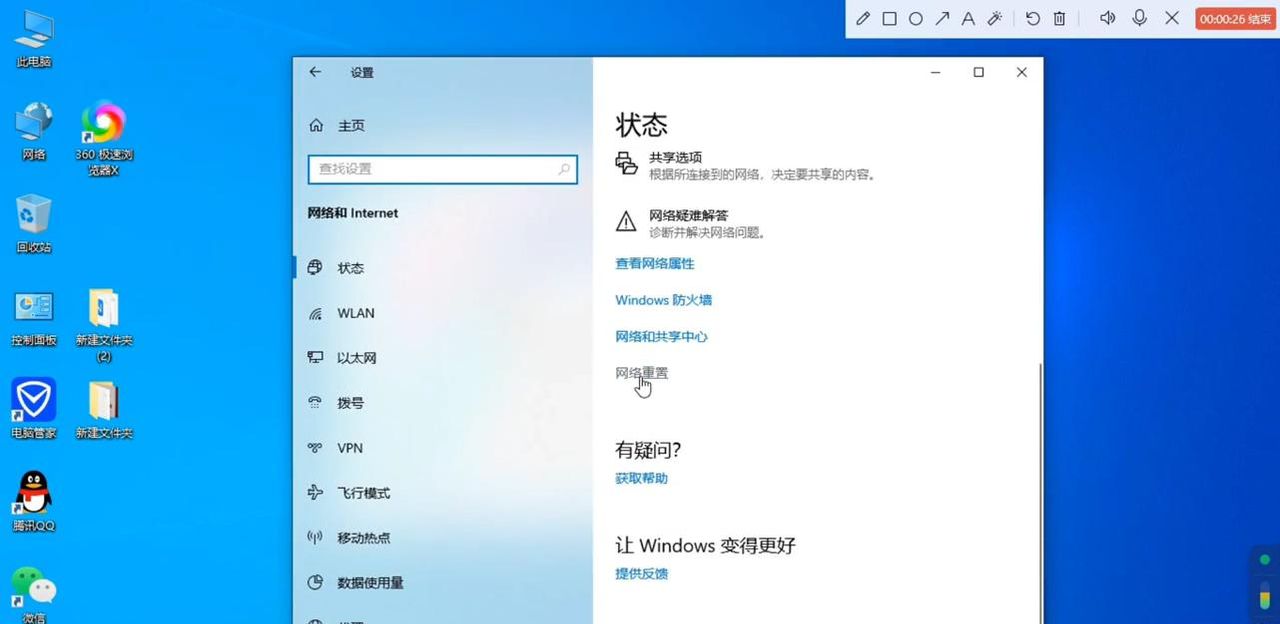Clear annotations with the trash icon
Image resolution: width=1280 pixels, height=624 pixels.
(x=1058, y=18)
